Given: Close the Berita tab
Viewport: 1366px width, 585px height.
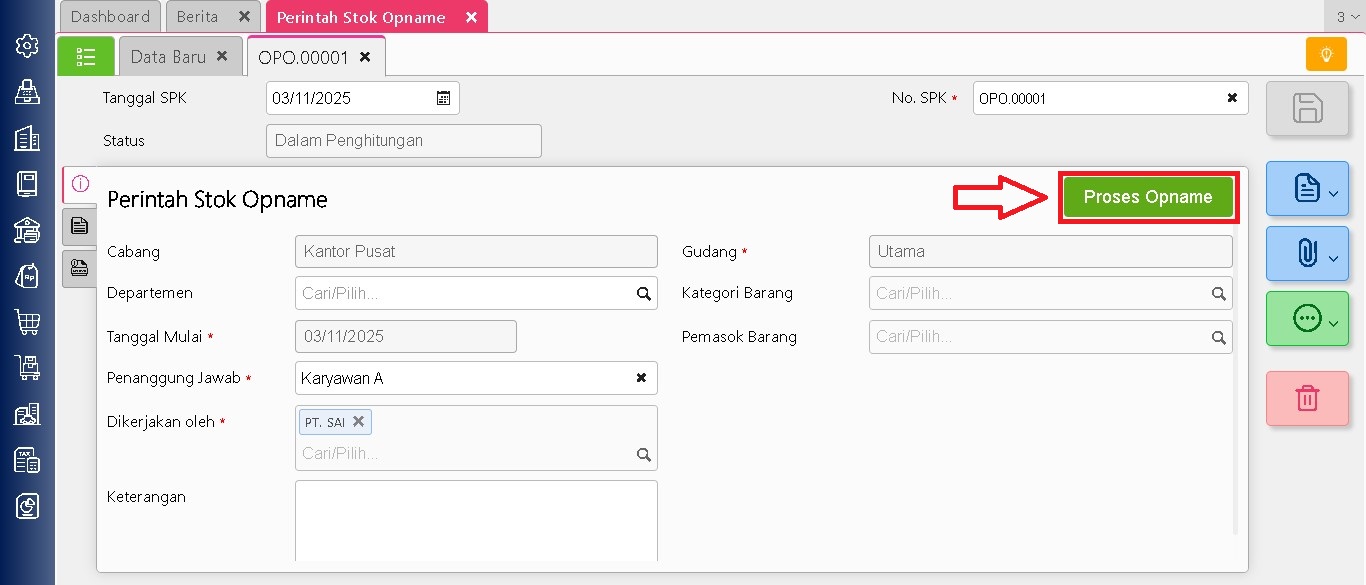Looking at the screenshot, I should (x=244, y=17).
